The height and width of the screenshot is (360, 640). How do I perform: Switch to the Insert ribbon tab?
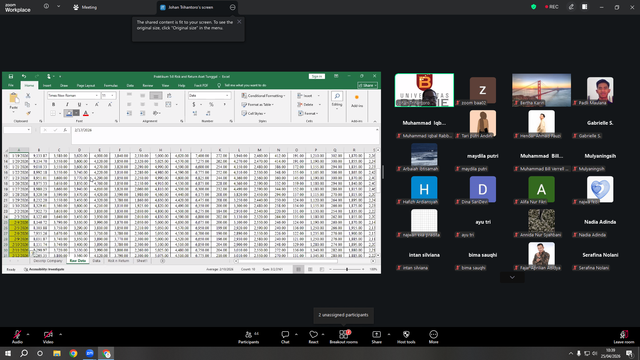click(x=47, y=85)
